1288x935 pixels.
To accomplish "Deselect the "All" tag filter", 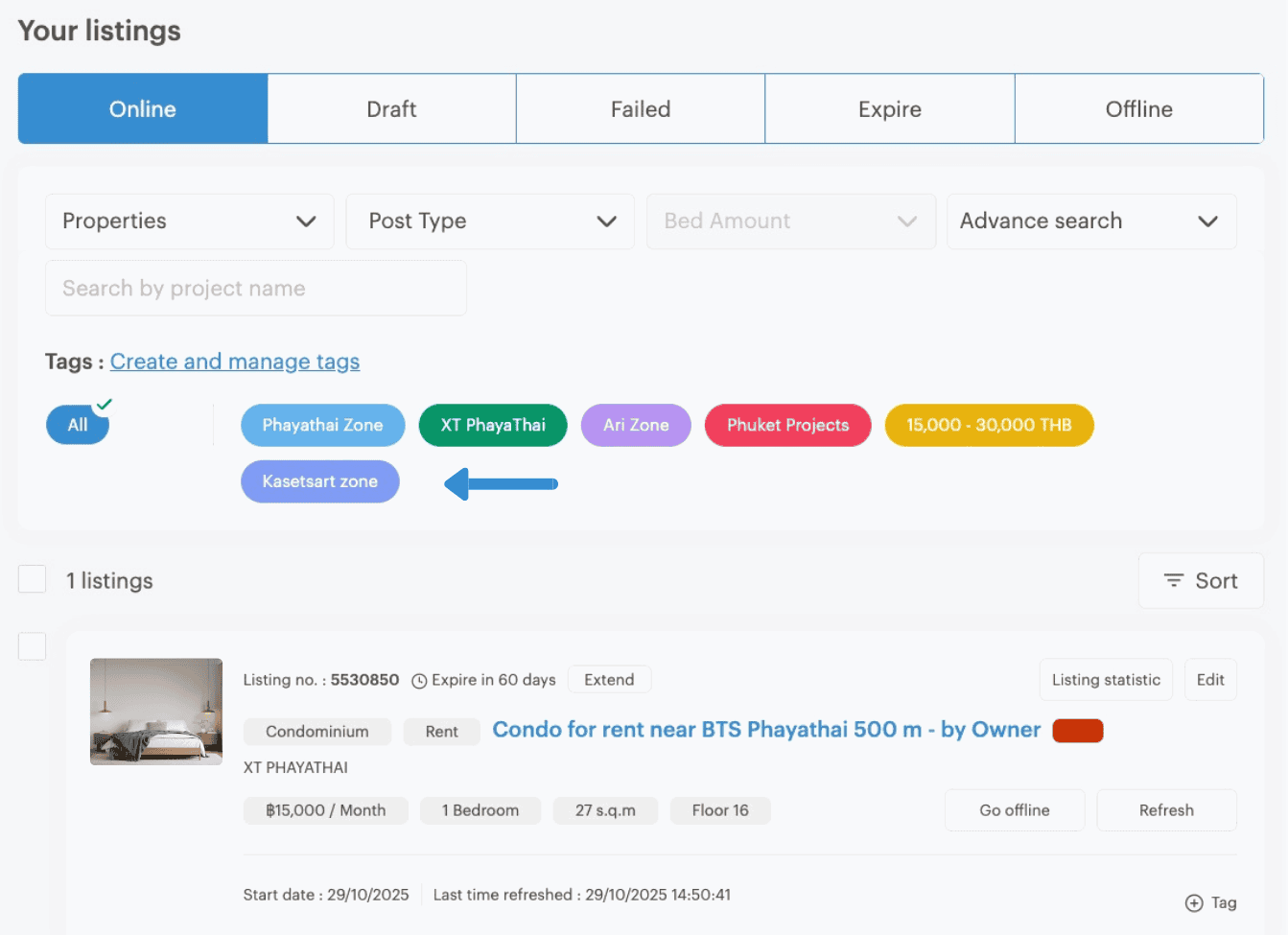I will coord(77,425).
